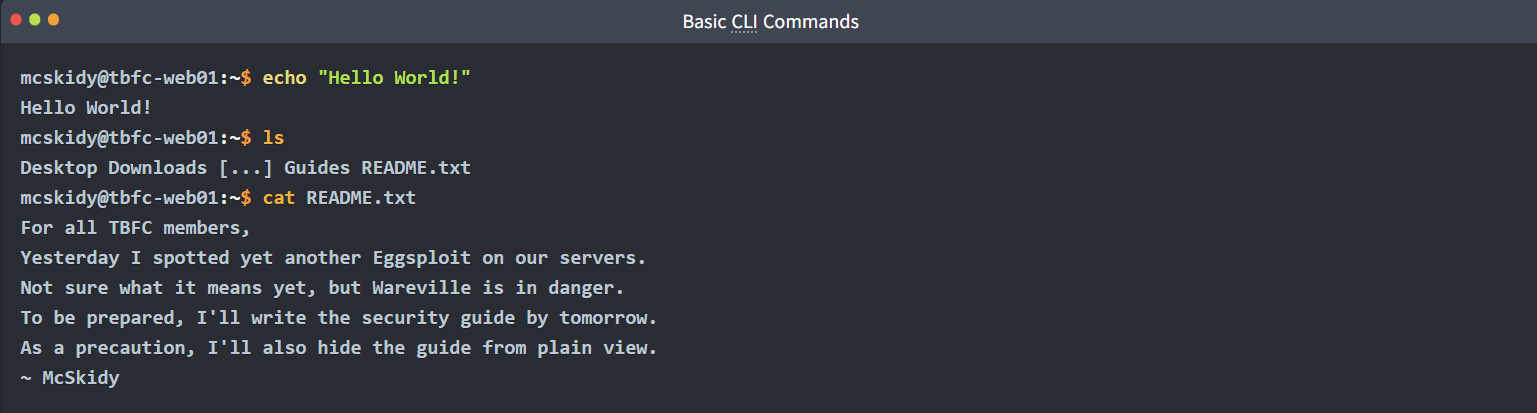Click the red window dot
1537x413 pixels.
tap(16, 20)
